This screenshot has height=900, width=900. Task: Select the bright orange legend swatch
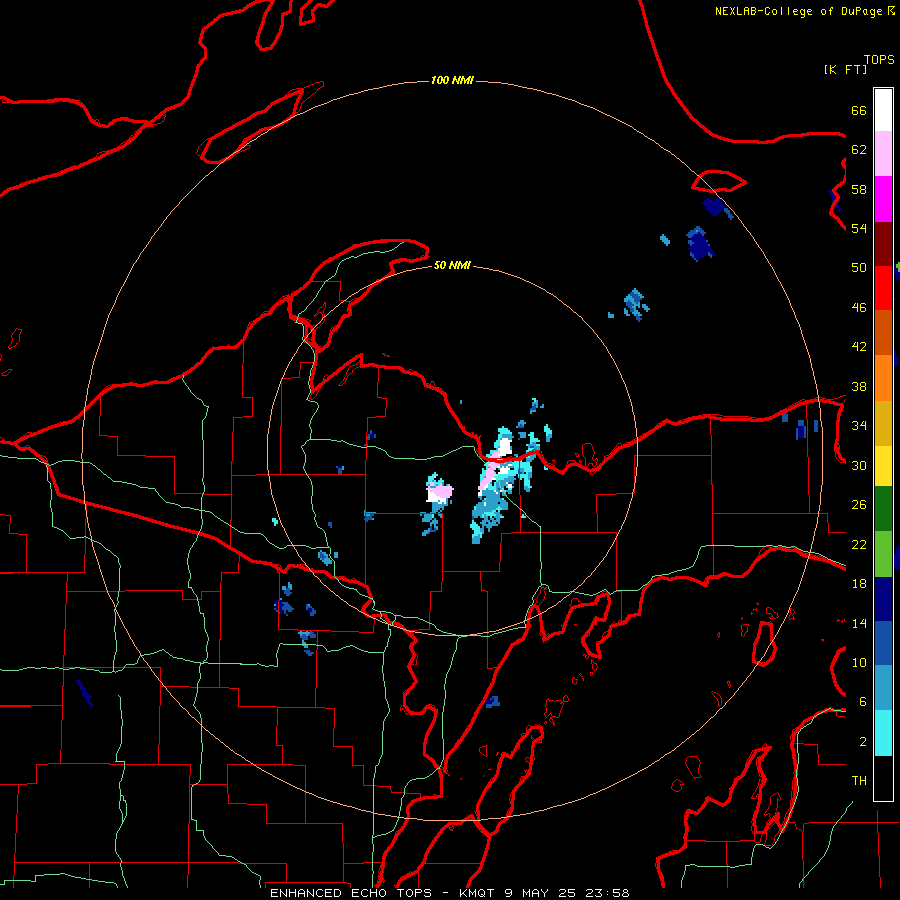(883, 378)
